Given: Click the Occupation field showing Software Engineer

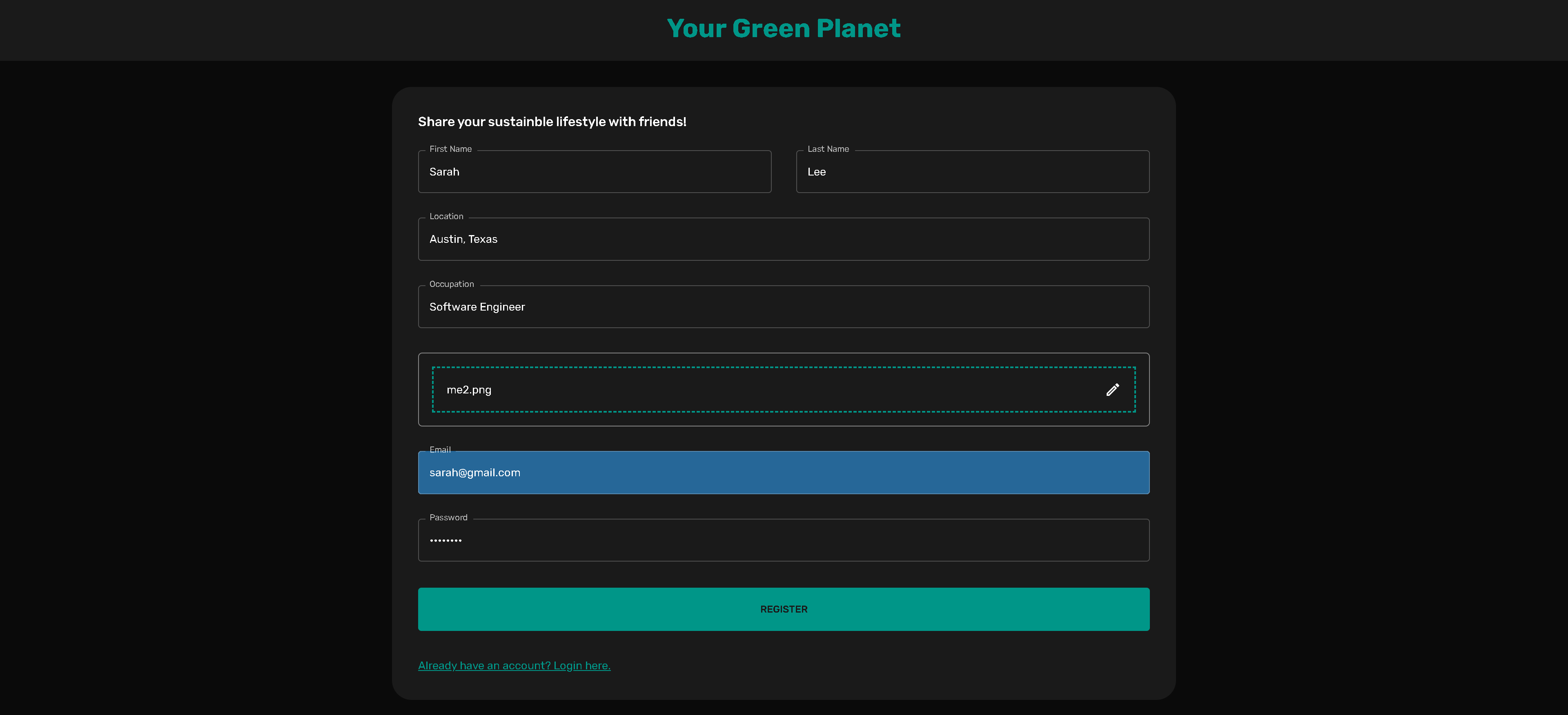Looking at the screenshot, I should click(x=784, y=307).
